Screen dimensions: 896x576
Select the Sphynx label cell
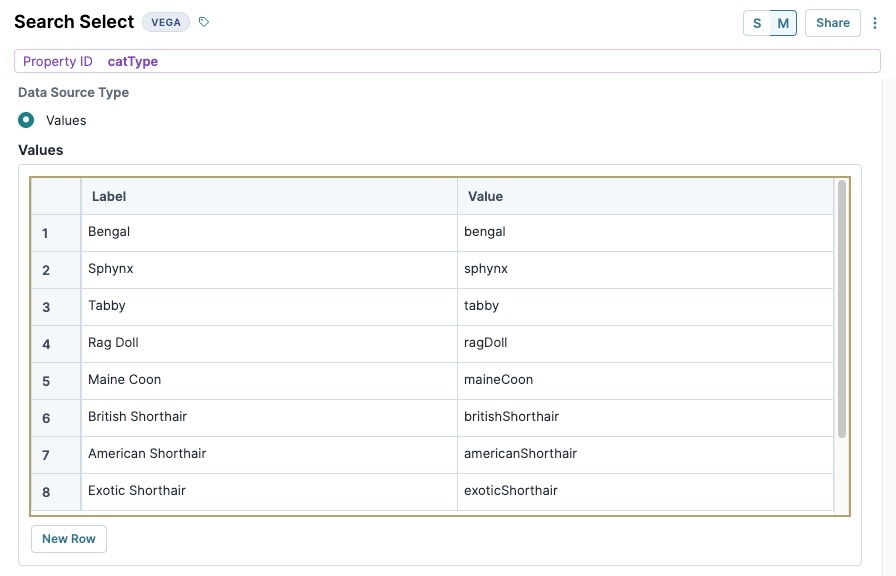(269, 270)
